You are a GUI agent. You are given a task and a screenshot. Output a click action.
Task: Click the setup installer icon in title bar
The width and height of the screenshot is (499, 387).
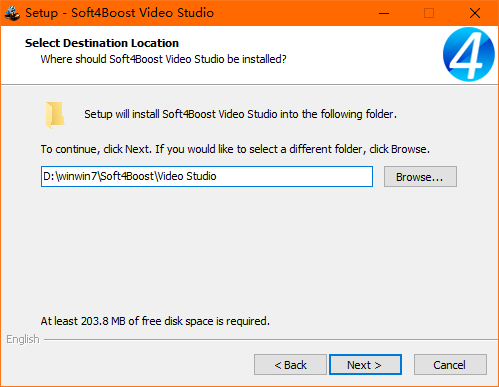tap(13, 13)
